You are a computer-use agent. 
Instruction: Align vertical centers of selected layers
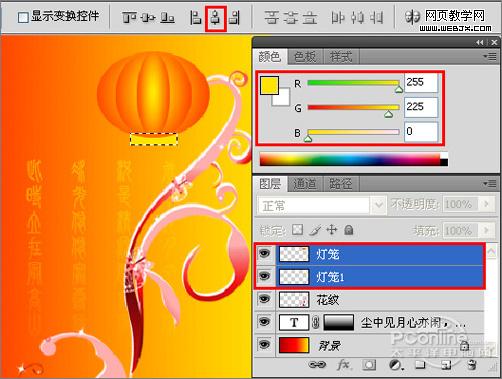148,17
